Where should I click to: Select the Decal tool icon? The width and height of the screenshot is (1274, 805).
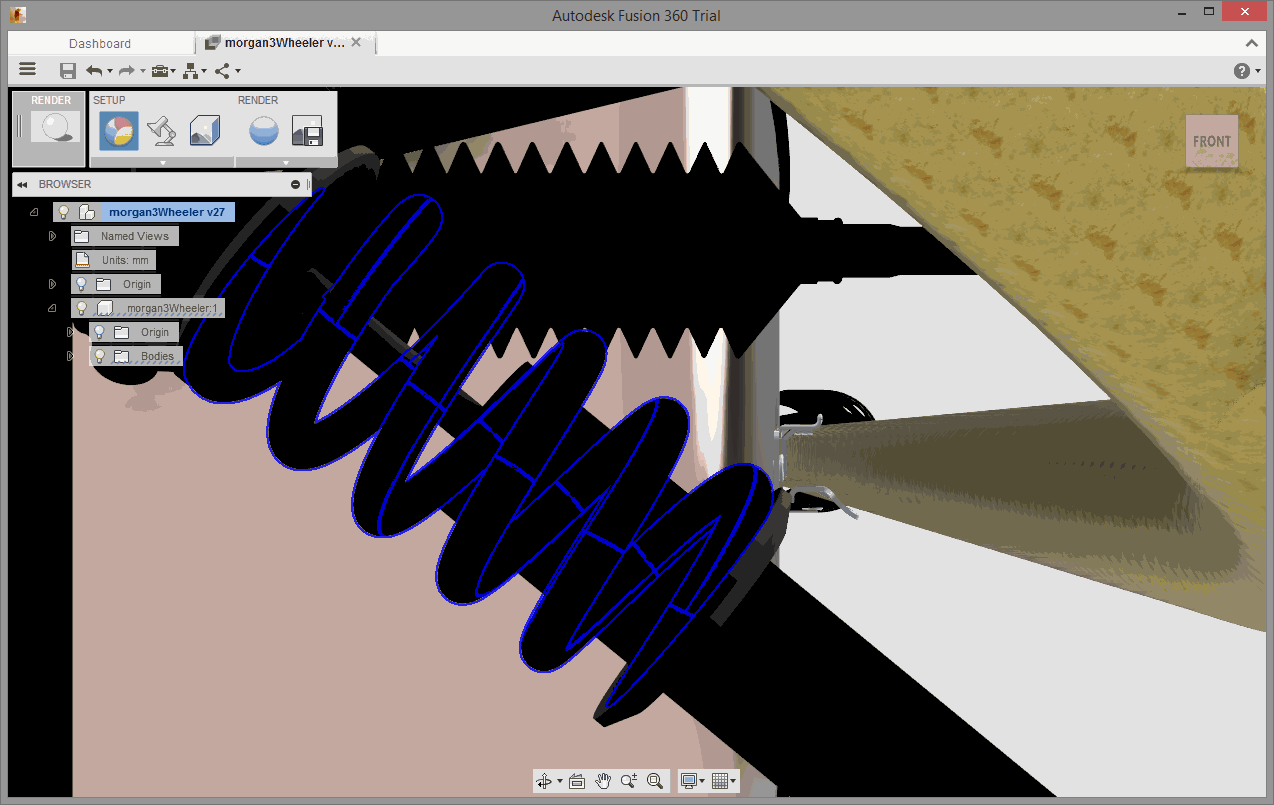(x=204, y=131)
